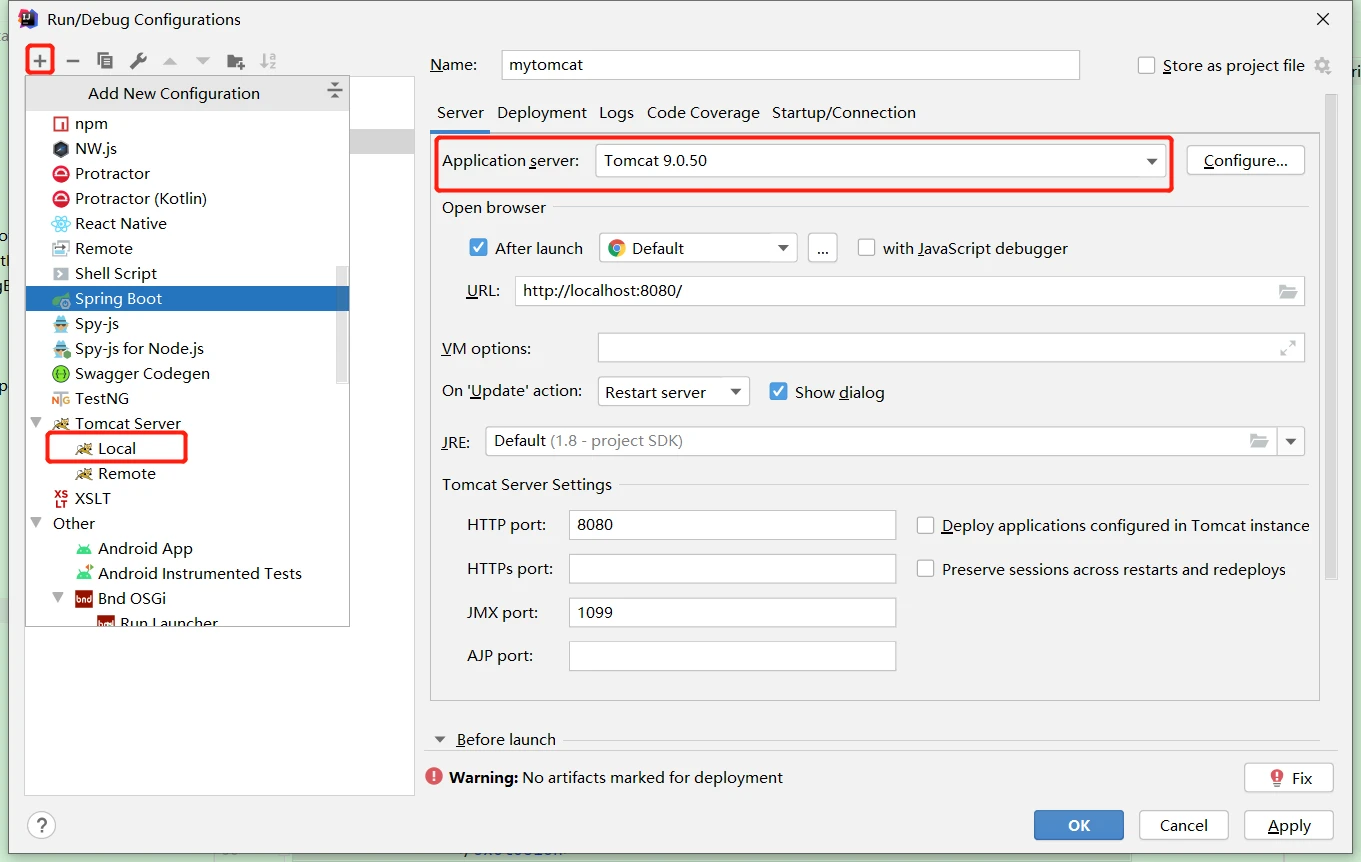
Task: Click the JMX port input field
Action: pos(732,612)
